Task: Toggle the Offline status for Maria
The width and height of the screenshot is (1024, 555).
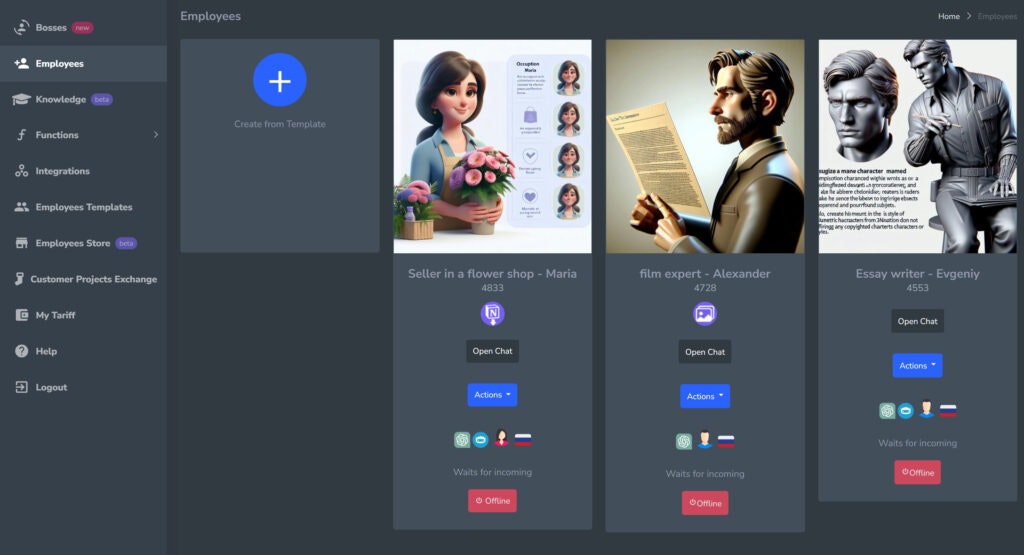Action: point(492,501)
